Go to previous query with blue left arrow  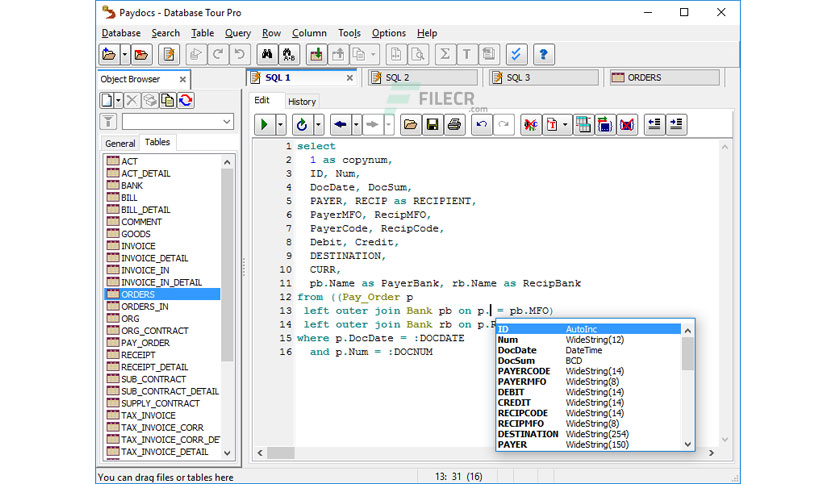(340, 125)
